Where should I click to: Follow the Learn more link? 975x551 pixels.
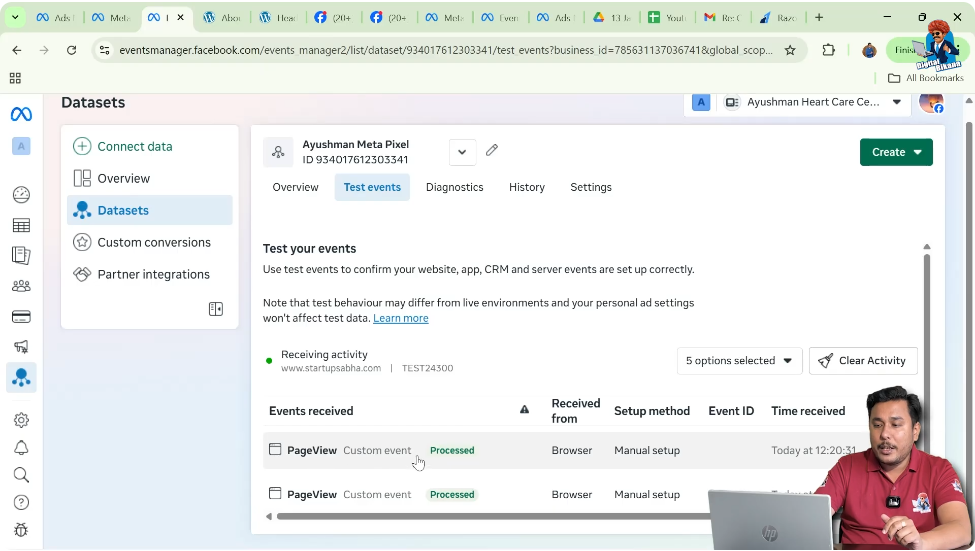coord(400,318)
